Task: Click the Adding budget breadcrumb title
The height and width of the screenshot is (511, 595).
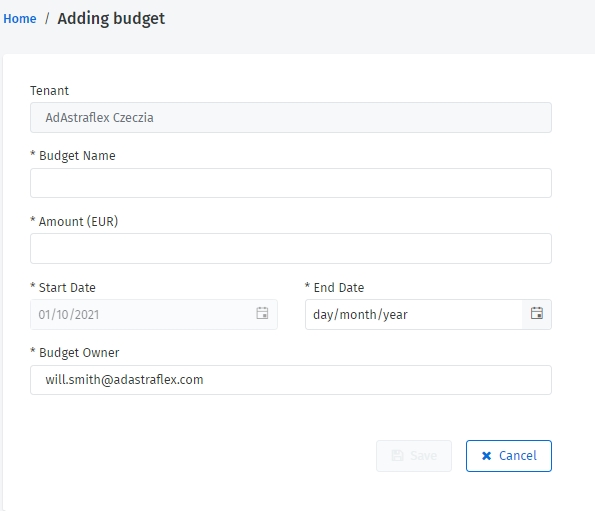Action: click(x=111, y=19)
